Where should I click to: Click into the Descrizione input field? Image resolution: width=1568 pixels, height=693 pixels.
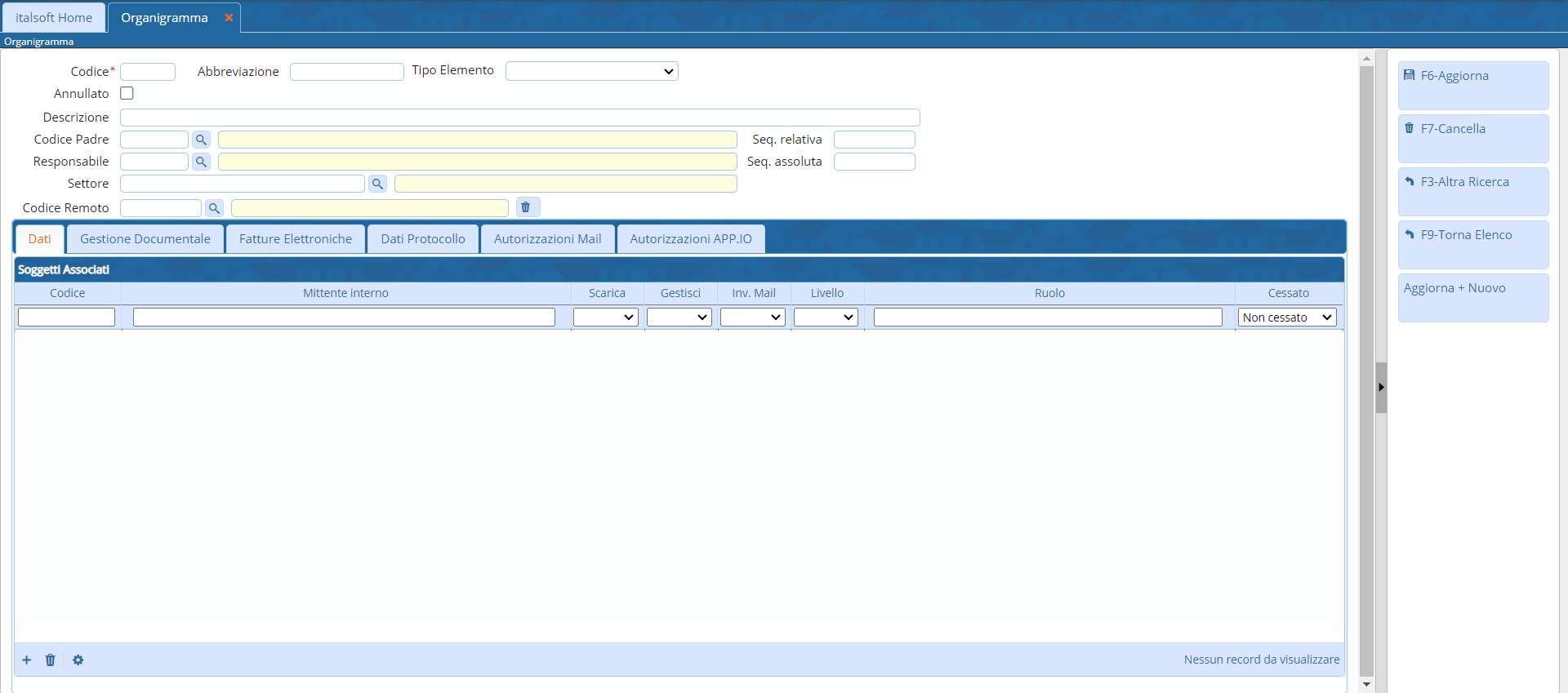coord(519,118)
